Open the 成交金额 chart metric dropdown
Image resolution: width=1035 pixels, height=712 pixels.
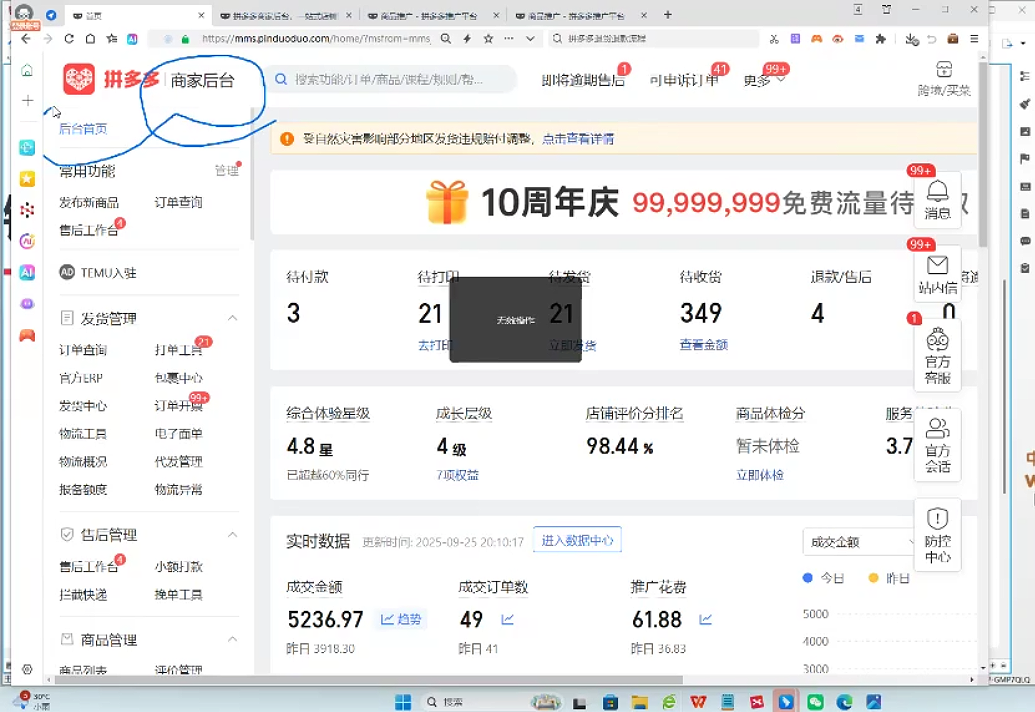point(860,542)
